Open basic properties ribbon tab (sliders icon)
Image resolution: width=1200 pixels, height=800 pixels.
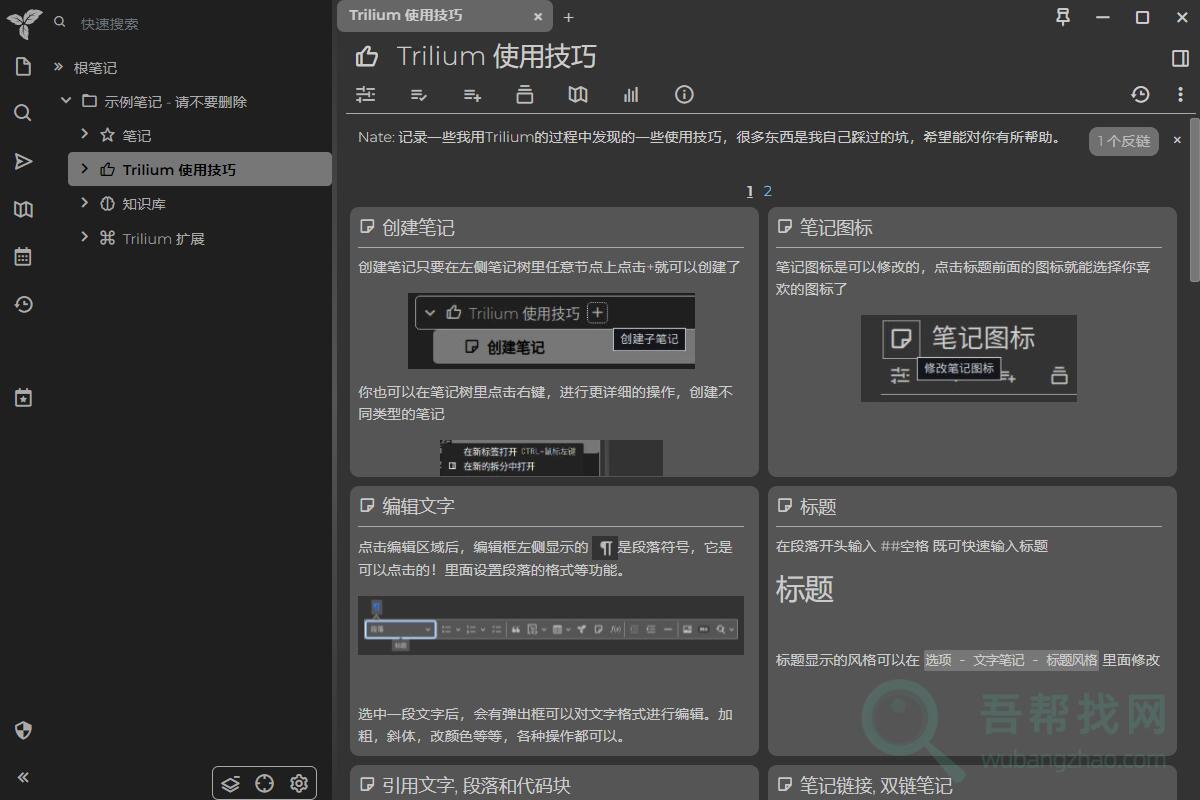366,94
